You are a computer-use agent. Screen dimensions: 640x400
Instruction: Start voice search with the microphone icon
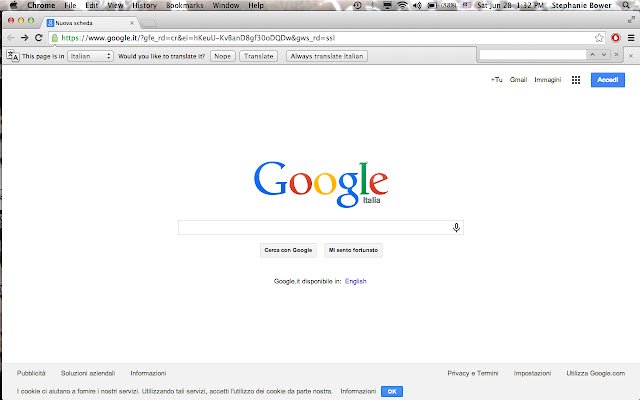tap(456, 227)
